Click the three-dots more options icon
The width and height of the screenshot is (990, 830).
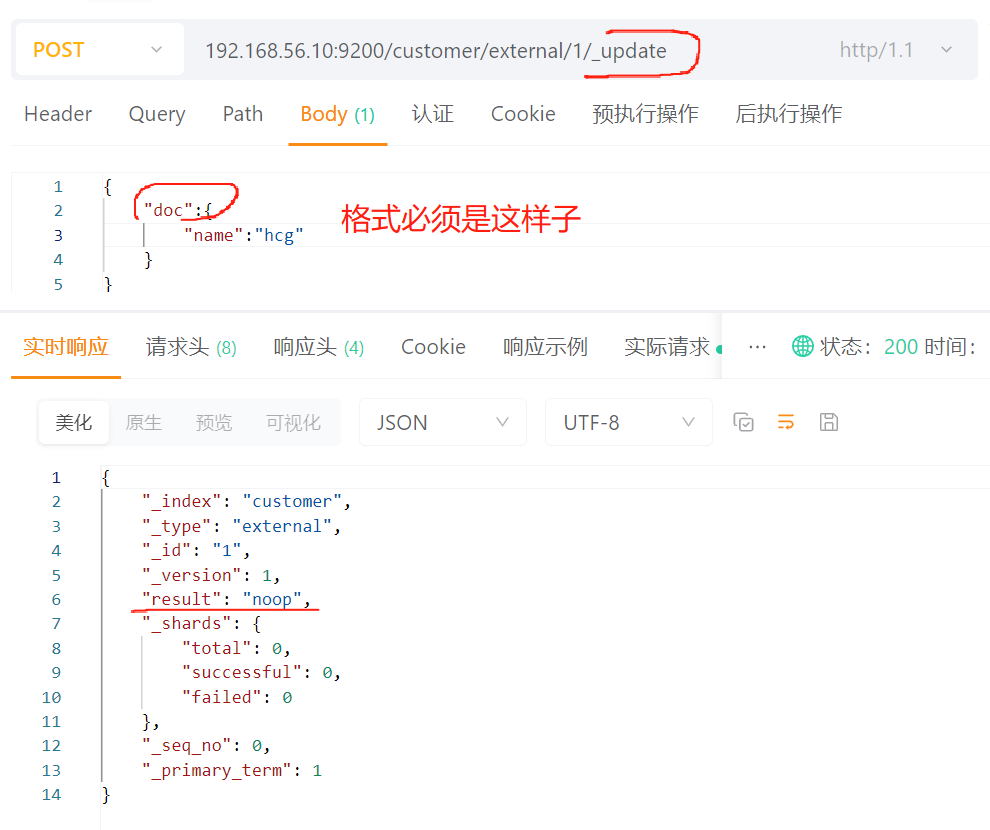pyautogui.click(x=757, y=347)
